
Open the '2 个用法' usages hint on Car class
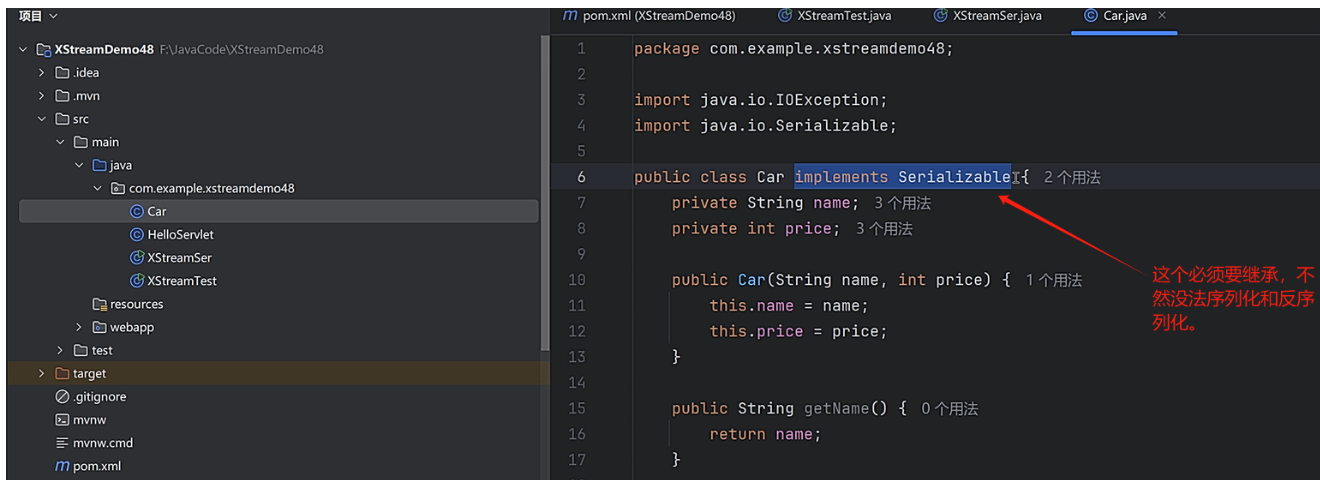click(x=1072, y=177)
